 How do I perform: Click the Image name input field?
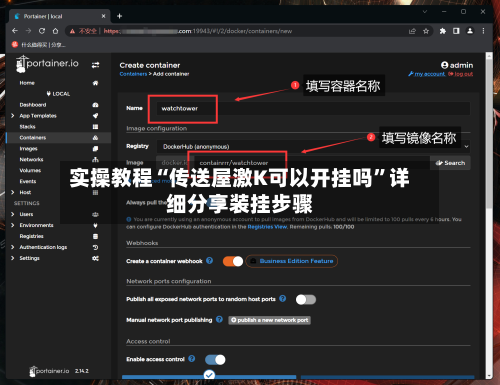pos(311,163)
